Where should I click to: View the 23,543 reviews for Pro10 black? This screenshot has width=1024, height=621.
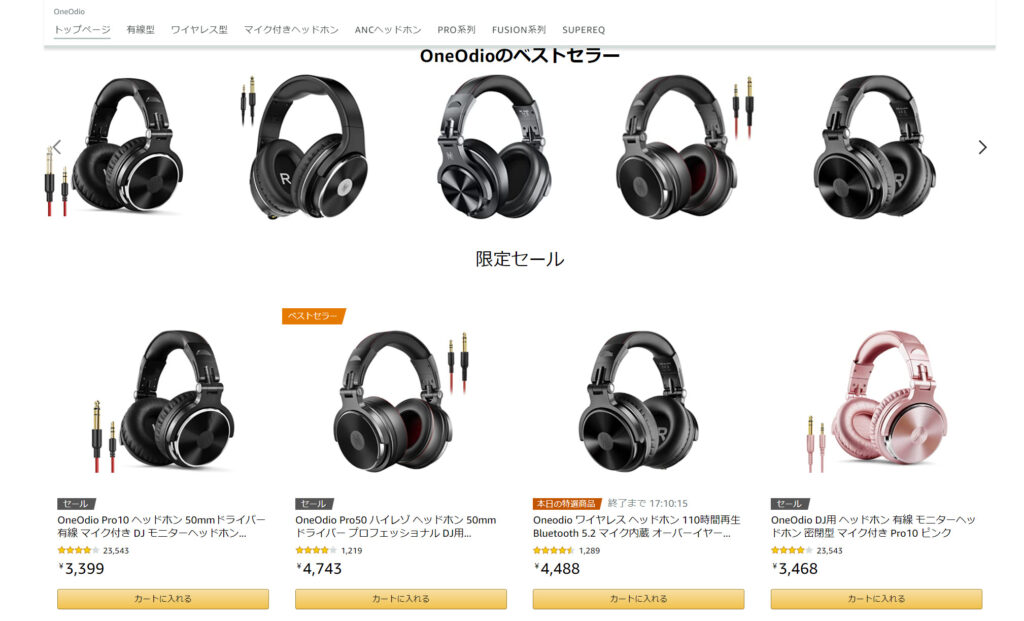(x=116, y=550)
